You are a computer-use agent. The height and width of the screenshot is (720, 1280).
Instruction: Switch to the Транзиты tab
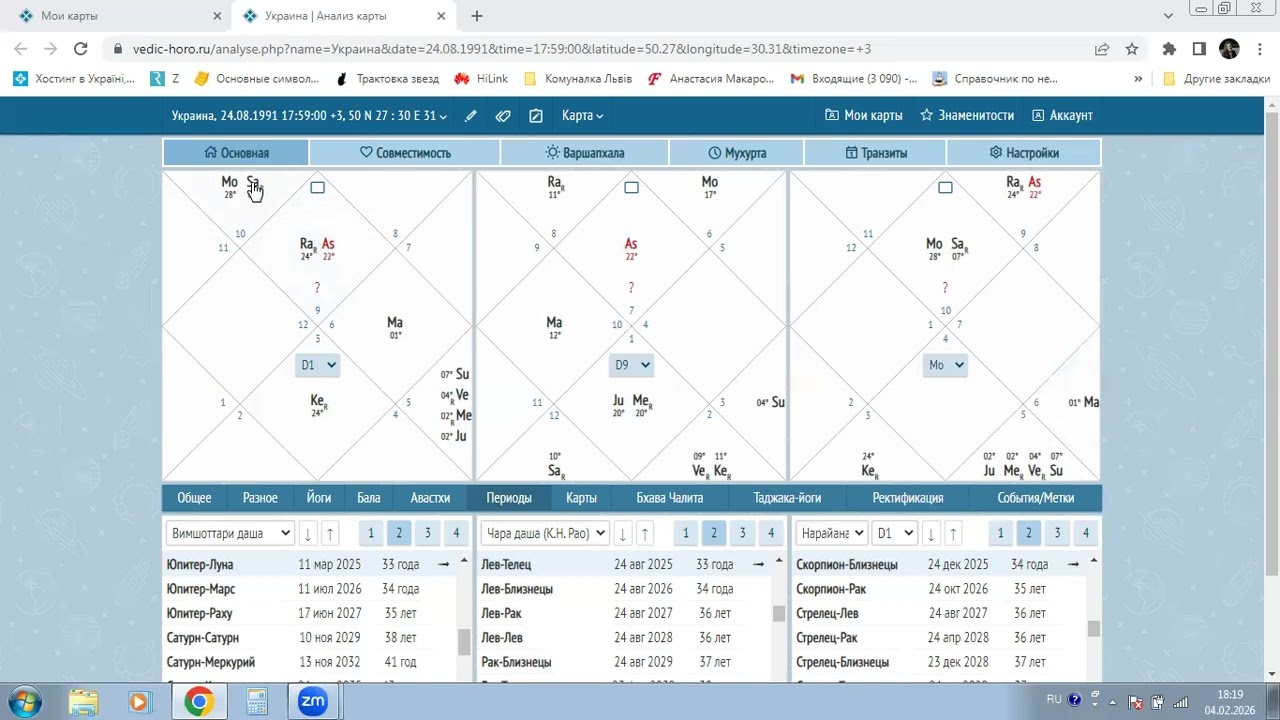coord(876,153)
